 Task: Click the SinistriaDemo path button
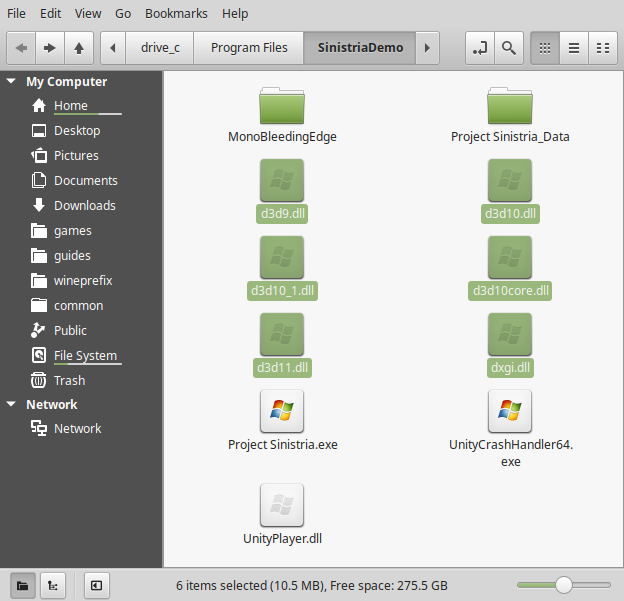tap(360, 48)
